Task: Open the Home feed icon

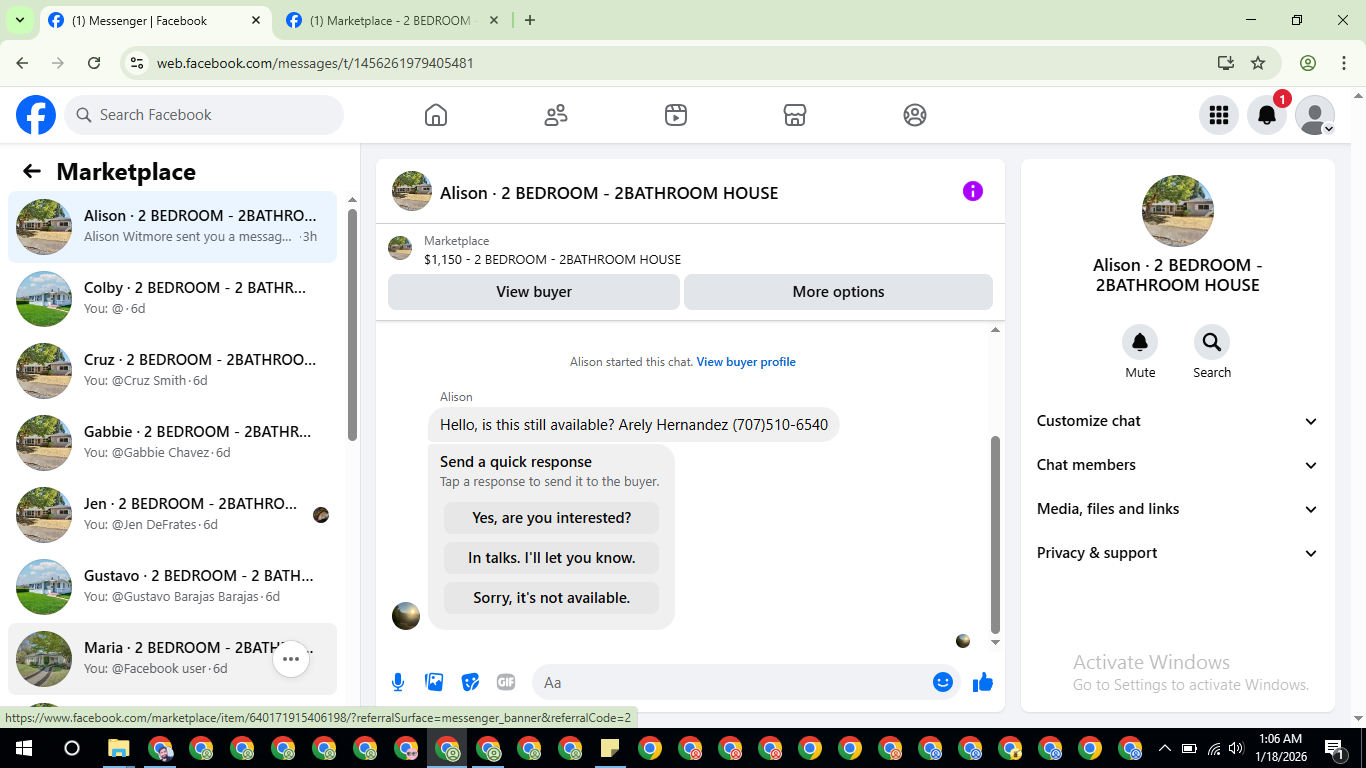Action: (436, 115)
